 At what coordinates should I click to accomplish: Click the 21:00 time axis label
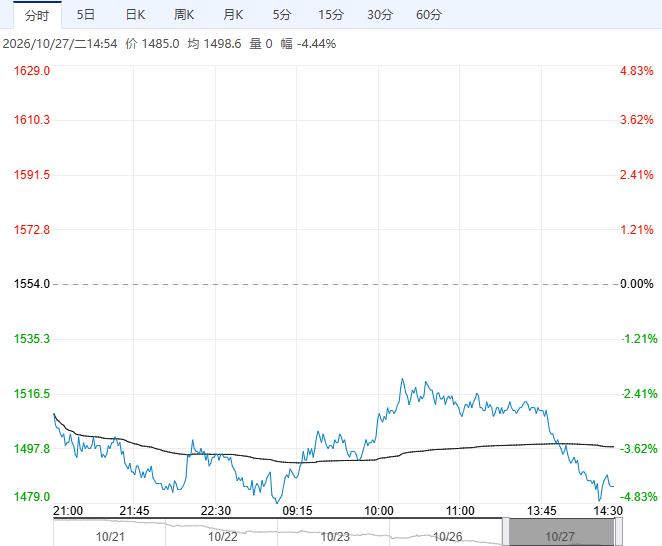pos(68,511)
